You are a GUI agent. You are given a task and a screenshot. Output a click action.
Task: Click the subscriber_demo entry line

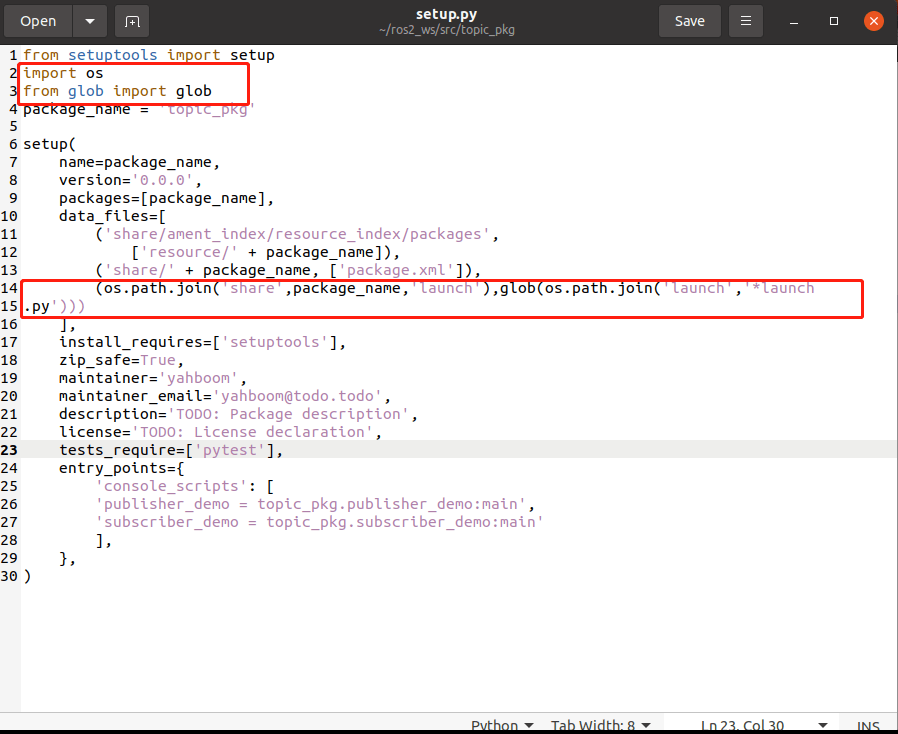[x=319, y=522]
